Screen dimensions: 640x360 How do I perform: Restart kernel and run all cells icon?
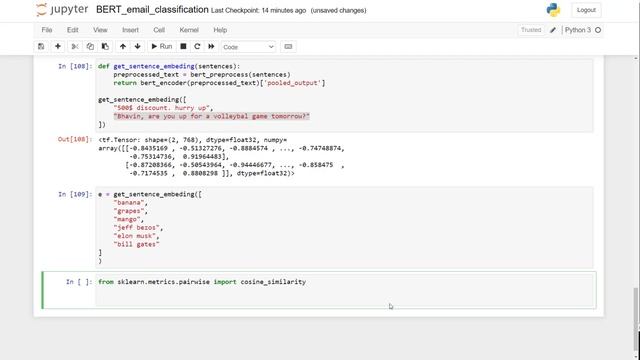(211, 47)
